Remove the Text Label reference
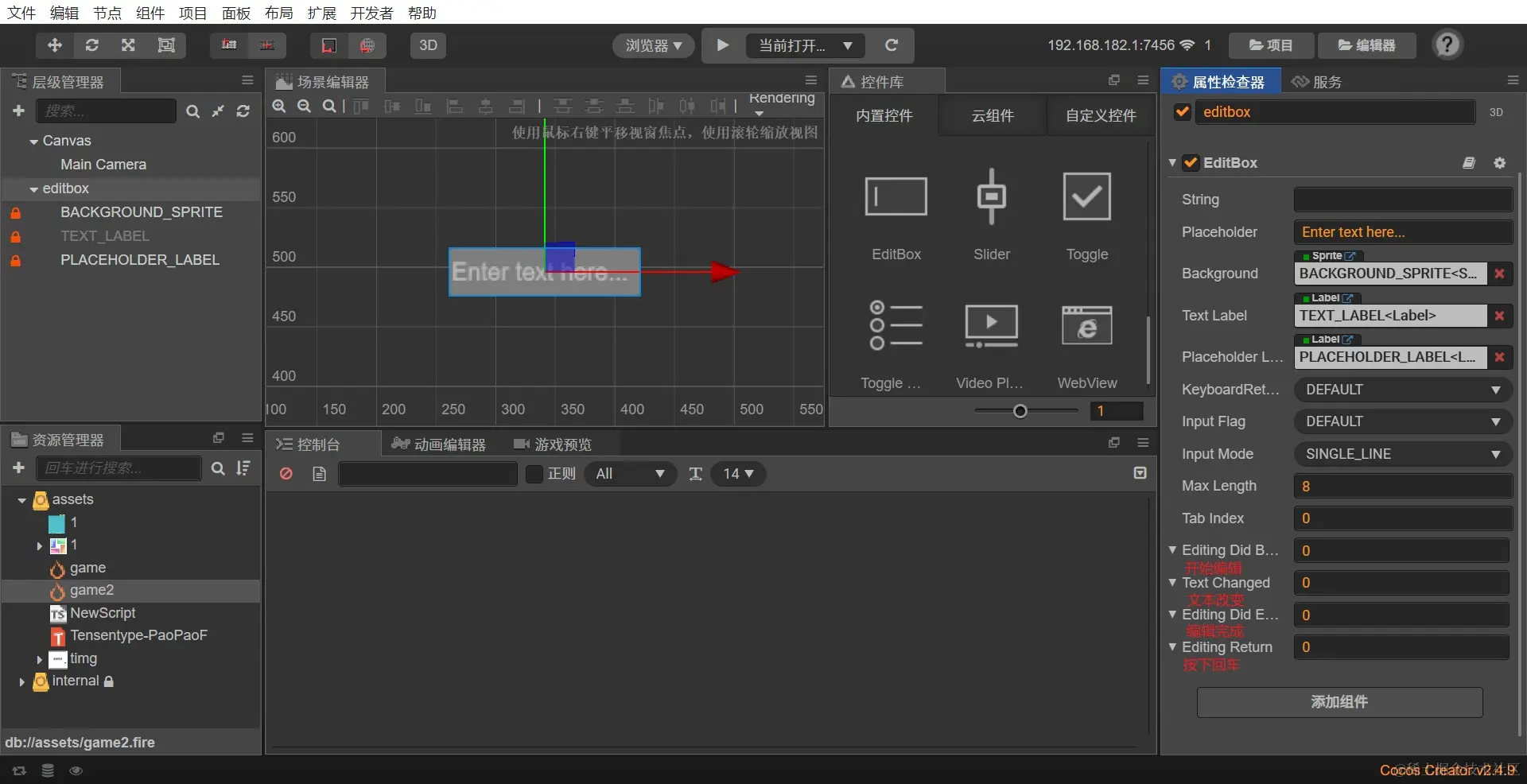The width and height of the screenshot is (1527, 784). click(1500, 316)
